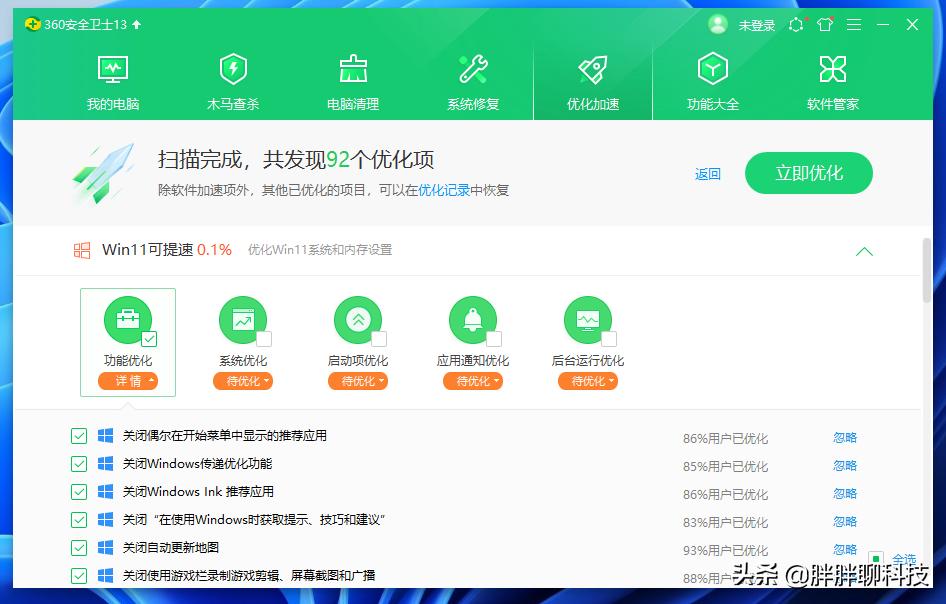Image resolution: width=946 pixels, height=604 pixels.
Task: Toggle the 关闭自动更新地图 checkbox
Action: (x=79, y=548)
